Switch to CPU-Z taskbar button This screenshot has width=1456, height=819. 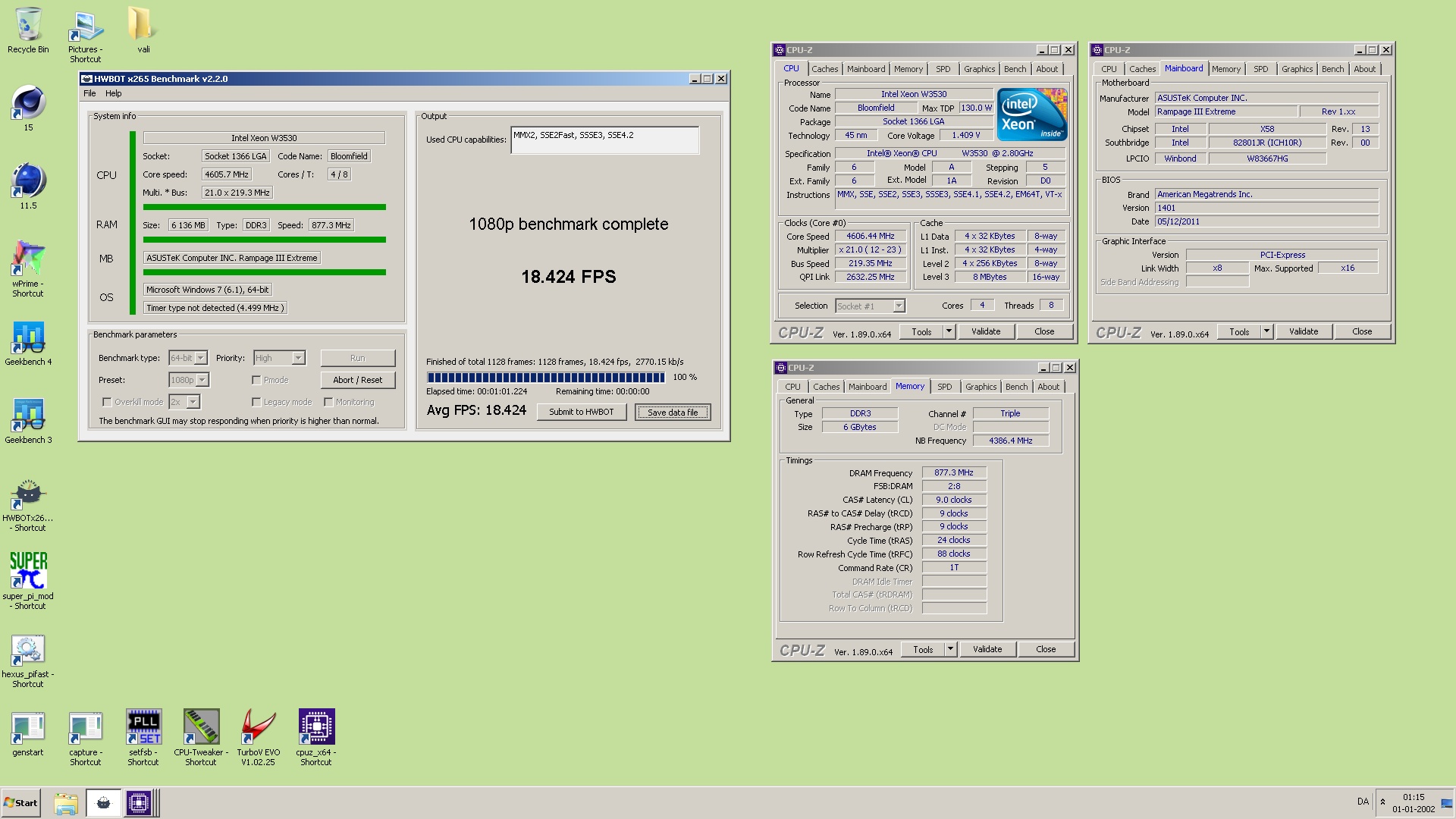pos(139,803)
